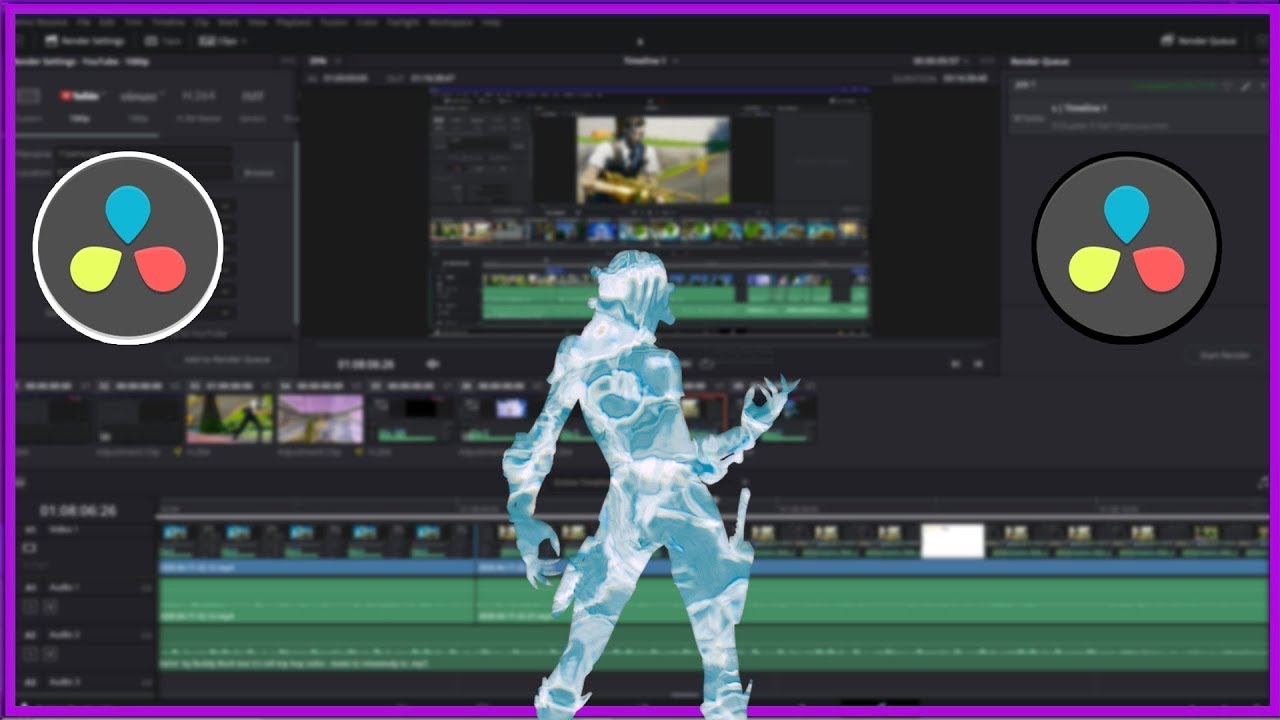
Task: Select the H.264 render preset
Action: click(197, 96)
